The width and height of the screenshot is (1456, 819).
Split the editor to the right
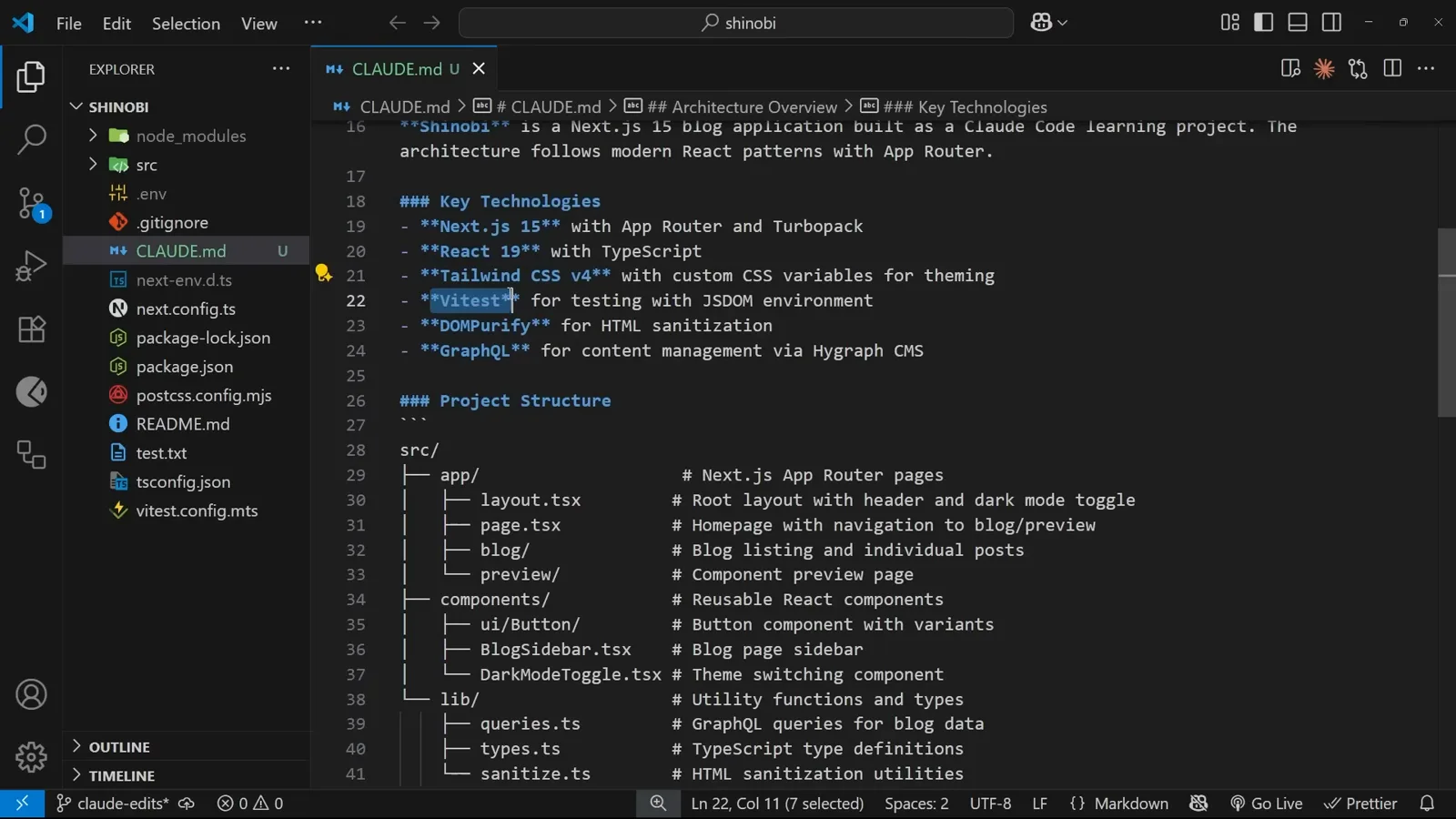(x=1392, y=69)
